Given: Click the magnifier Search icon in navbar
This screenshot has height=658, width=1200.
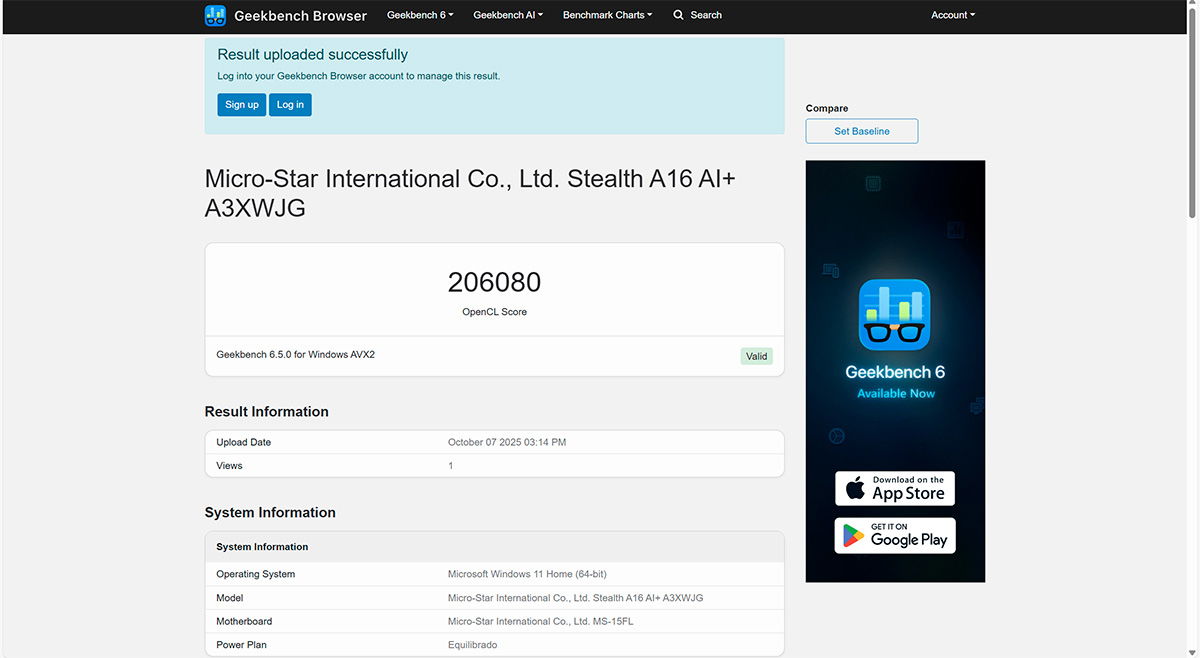Looking at the screenshot, I should (679, 15).
